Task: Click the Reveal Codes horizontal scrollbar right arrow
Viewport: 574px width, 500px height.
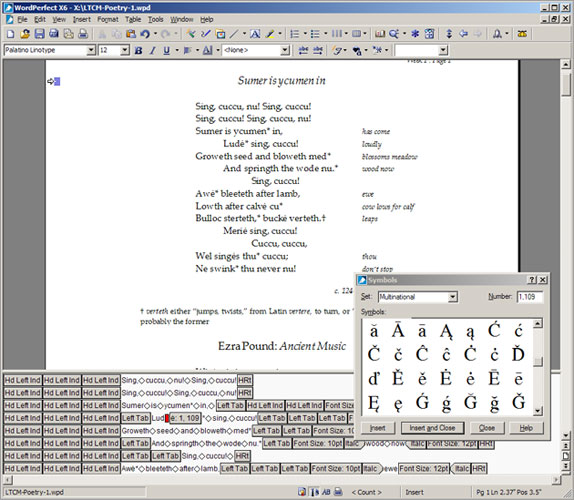Action: [x=556, y=479]
